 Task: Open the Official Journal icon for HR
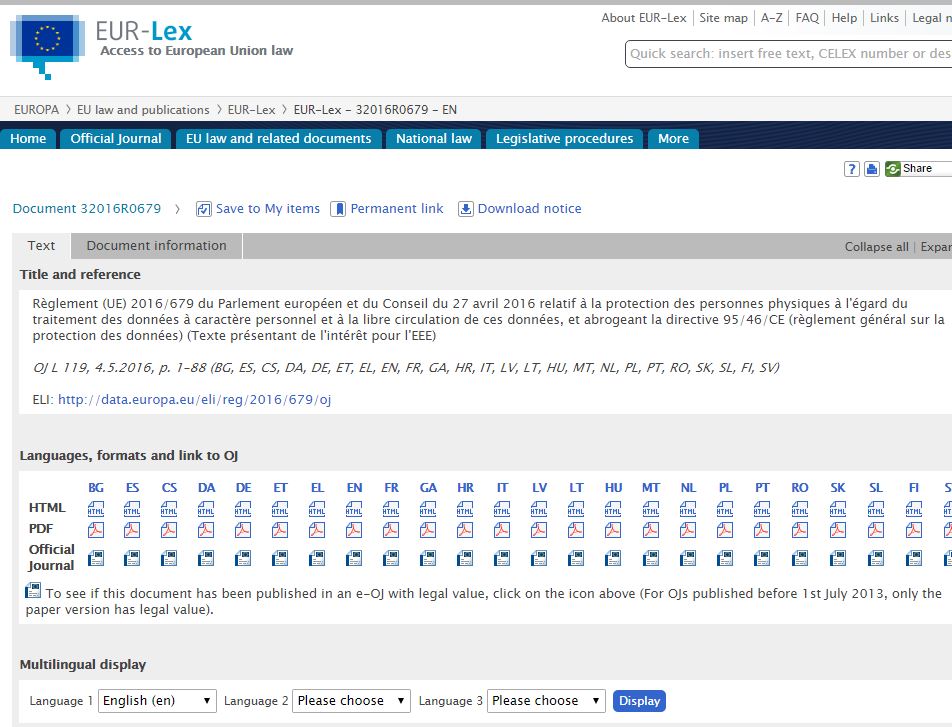[465, 558]
